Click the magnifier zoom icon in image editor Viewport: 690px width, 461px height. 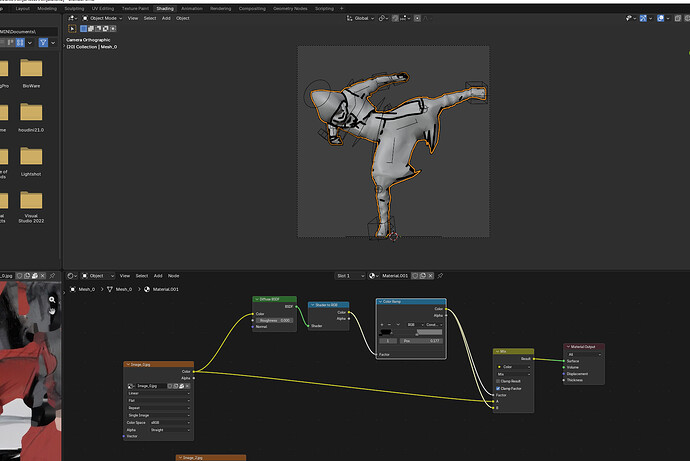(52, 300)
